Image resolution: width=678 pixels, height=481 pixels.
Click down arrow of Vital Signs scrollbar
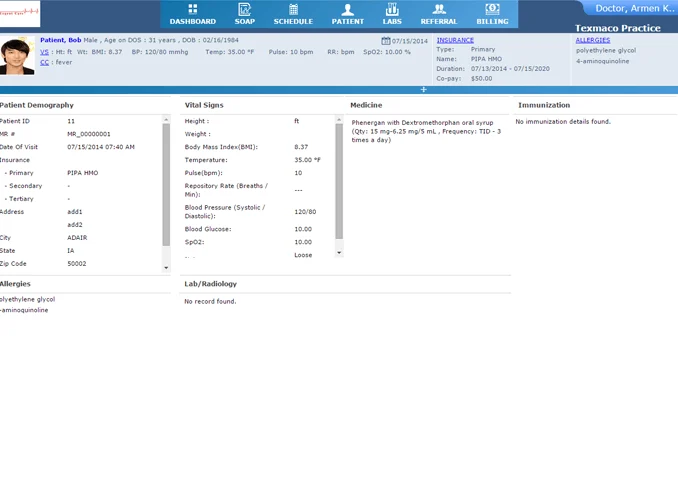(339, 253)
